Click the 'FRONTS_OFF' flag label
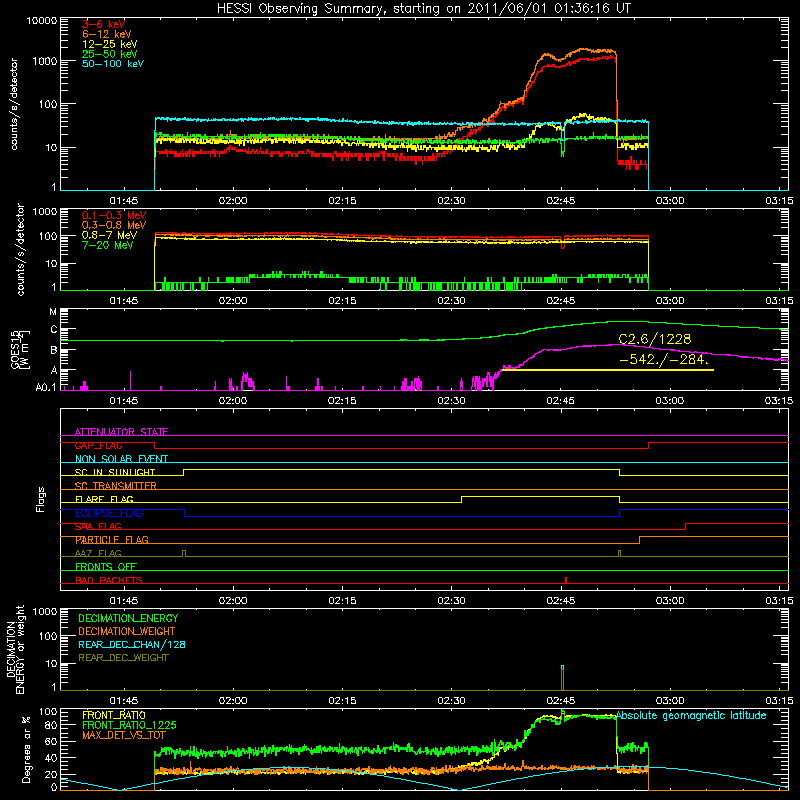This screenshot has height=800, width=800. click(x=106, y=567)
